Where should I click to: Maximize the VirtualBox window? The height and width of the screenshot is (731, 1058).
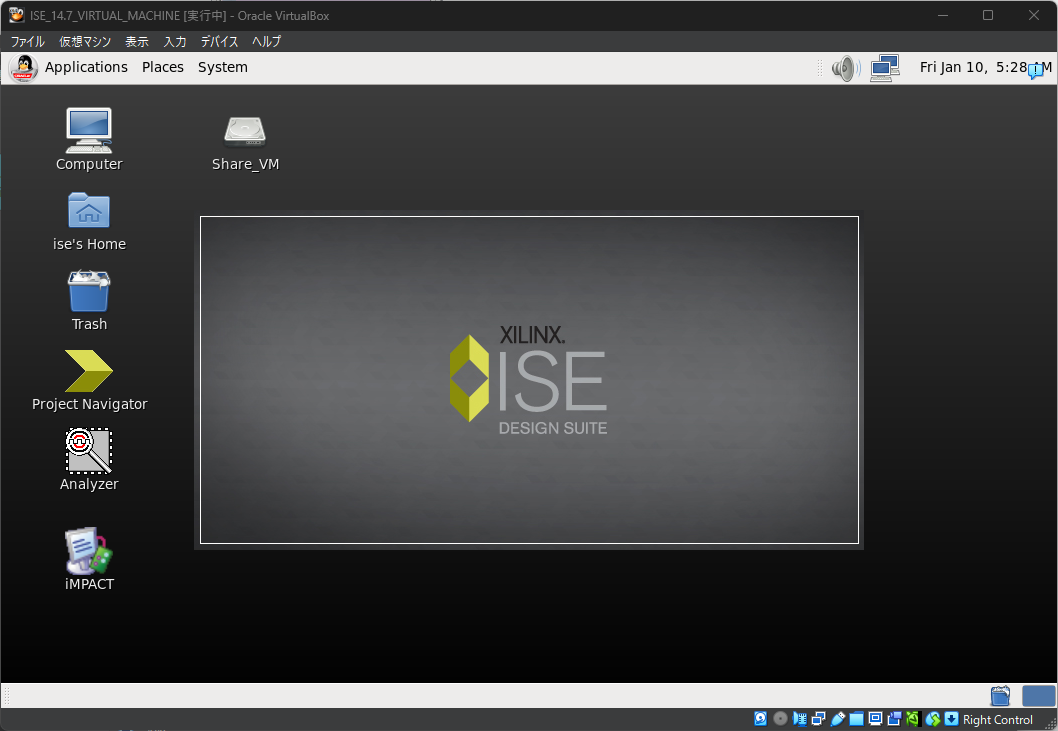tap(988, 15)
